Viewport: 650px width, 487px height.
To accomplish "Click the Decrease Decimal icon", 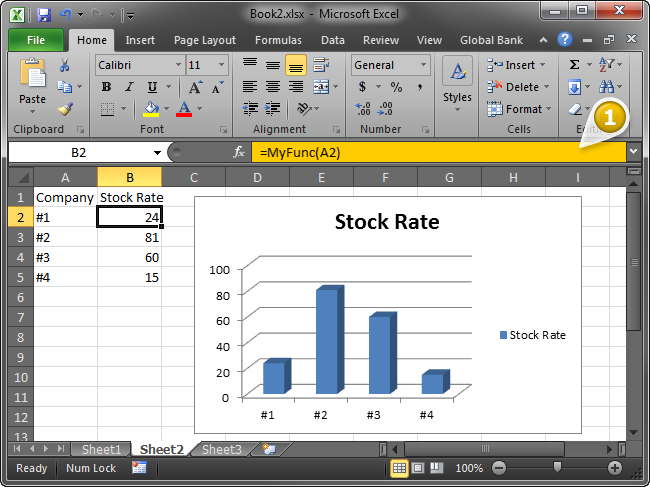I will (x=385, y=109).
